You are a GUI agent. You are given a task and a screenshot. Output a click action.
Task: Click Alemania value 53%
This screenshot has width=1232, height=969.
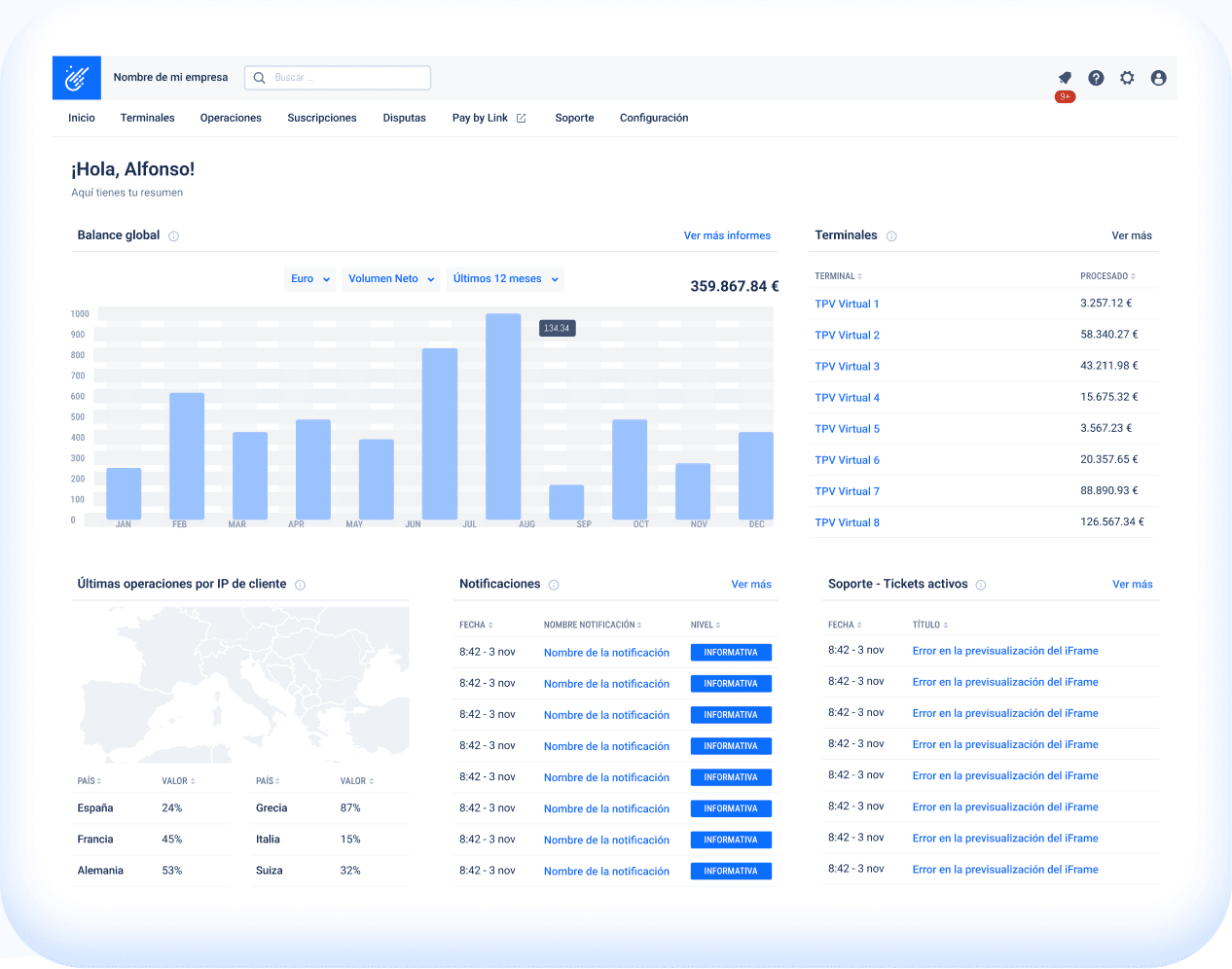[172, 871]
